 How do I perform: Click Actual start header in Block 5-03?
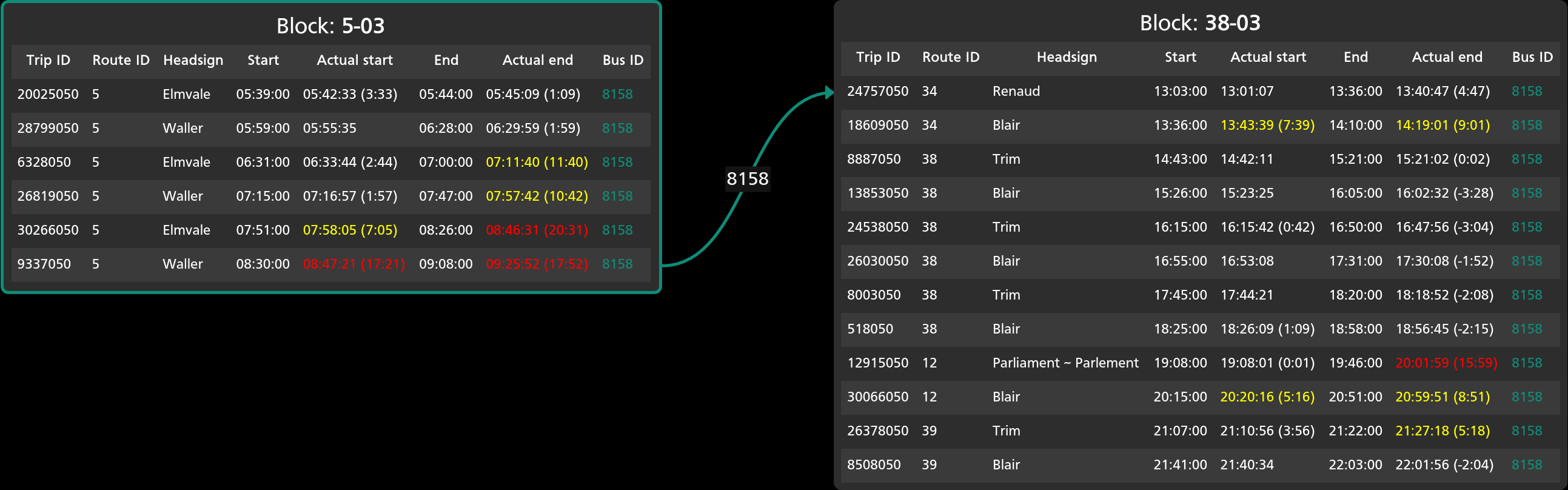354,60
